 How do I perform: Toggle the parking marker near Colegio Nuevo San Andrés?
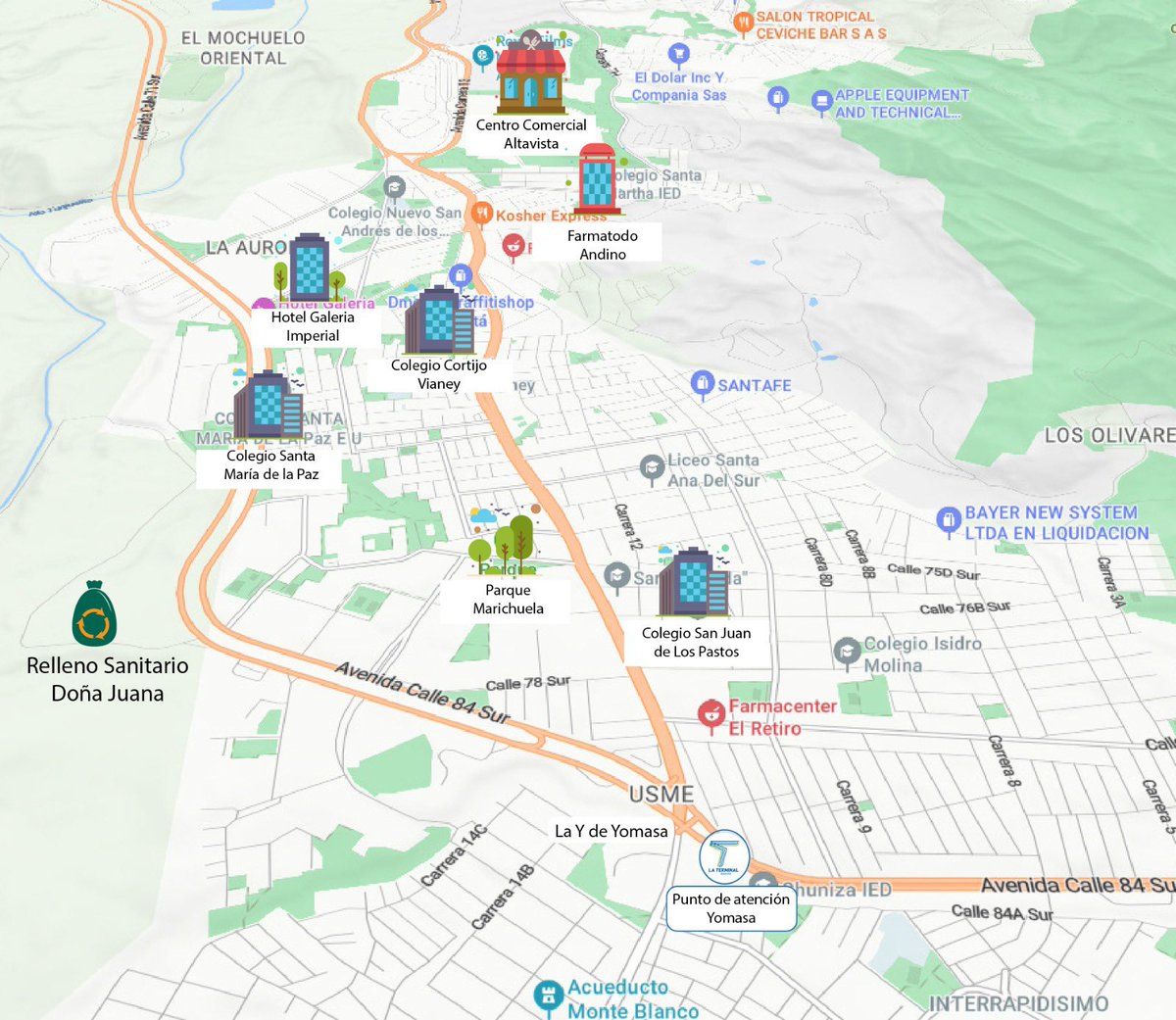tap(396, 185)
